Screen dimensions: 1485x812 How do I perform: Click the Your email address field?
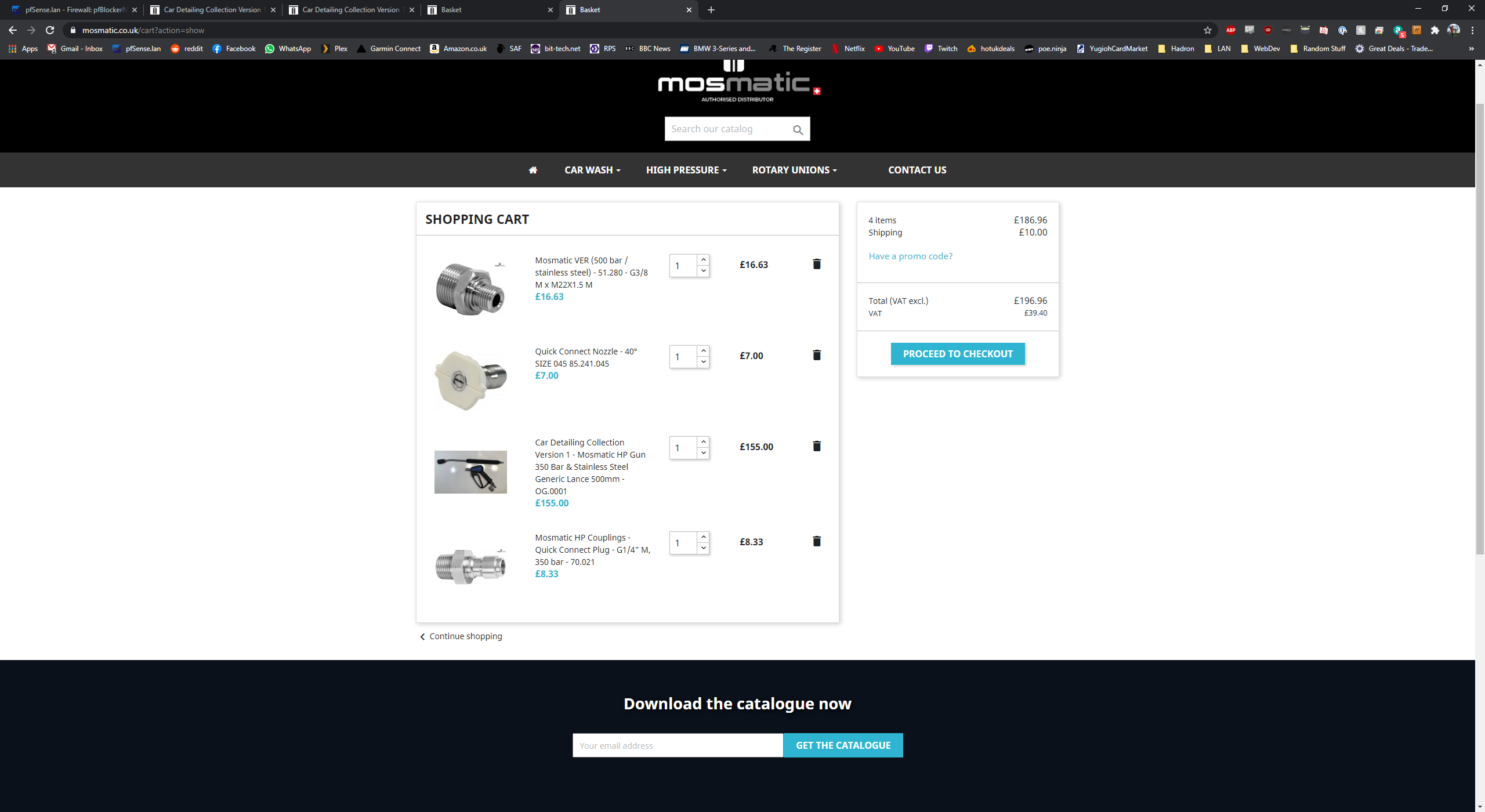[x=678, y=745]
